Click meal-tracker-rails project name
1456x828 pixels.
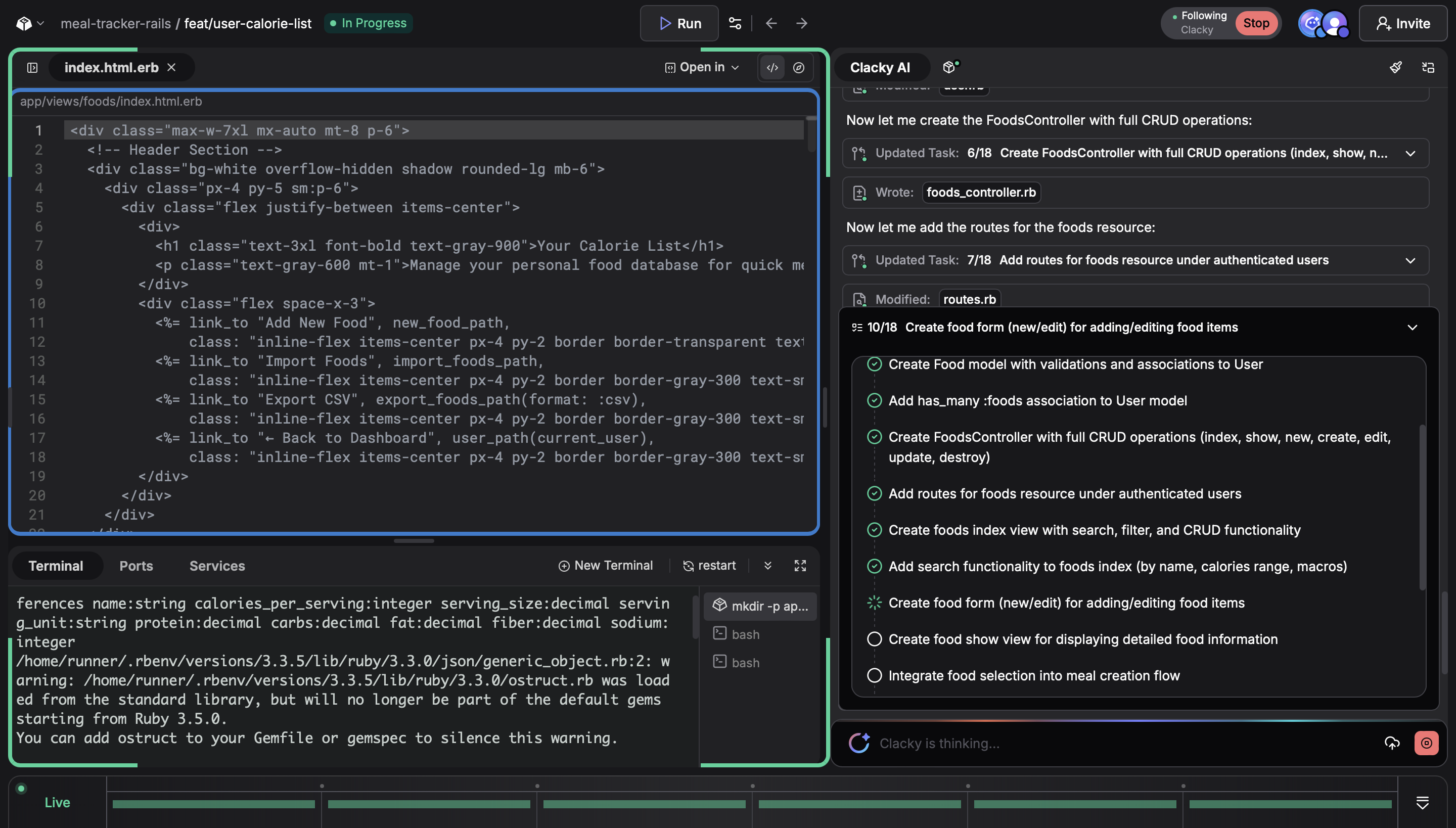(116, 23)
